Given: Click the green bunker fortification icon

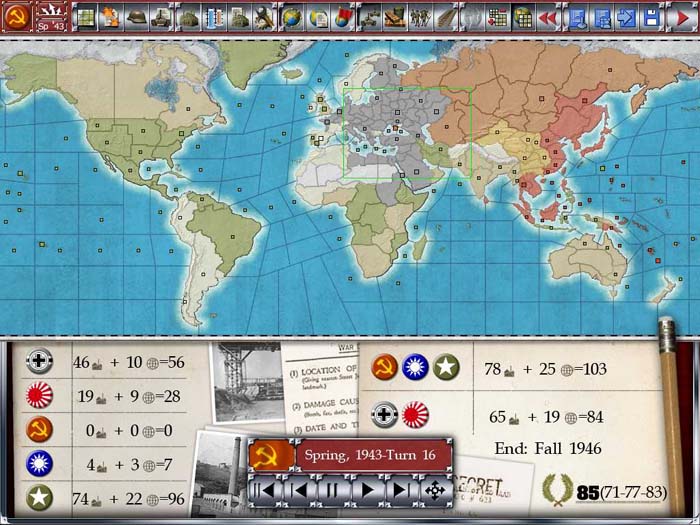Looking at the screenshot, I should (189, 18).
